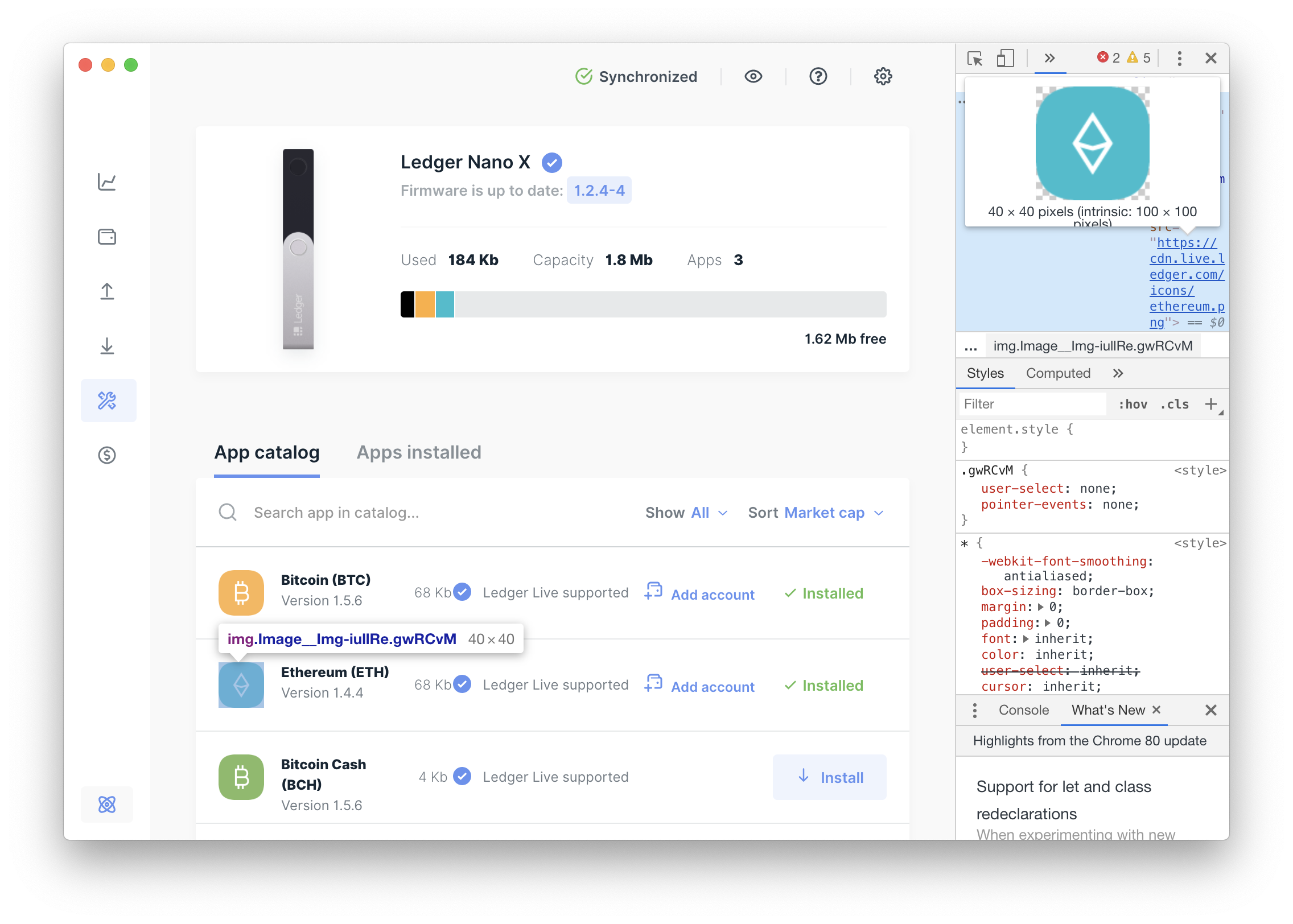Open the settings gear icon
1293x924 pixels.
click(883, 76)
